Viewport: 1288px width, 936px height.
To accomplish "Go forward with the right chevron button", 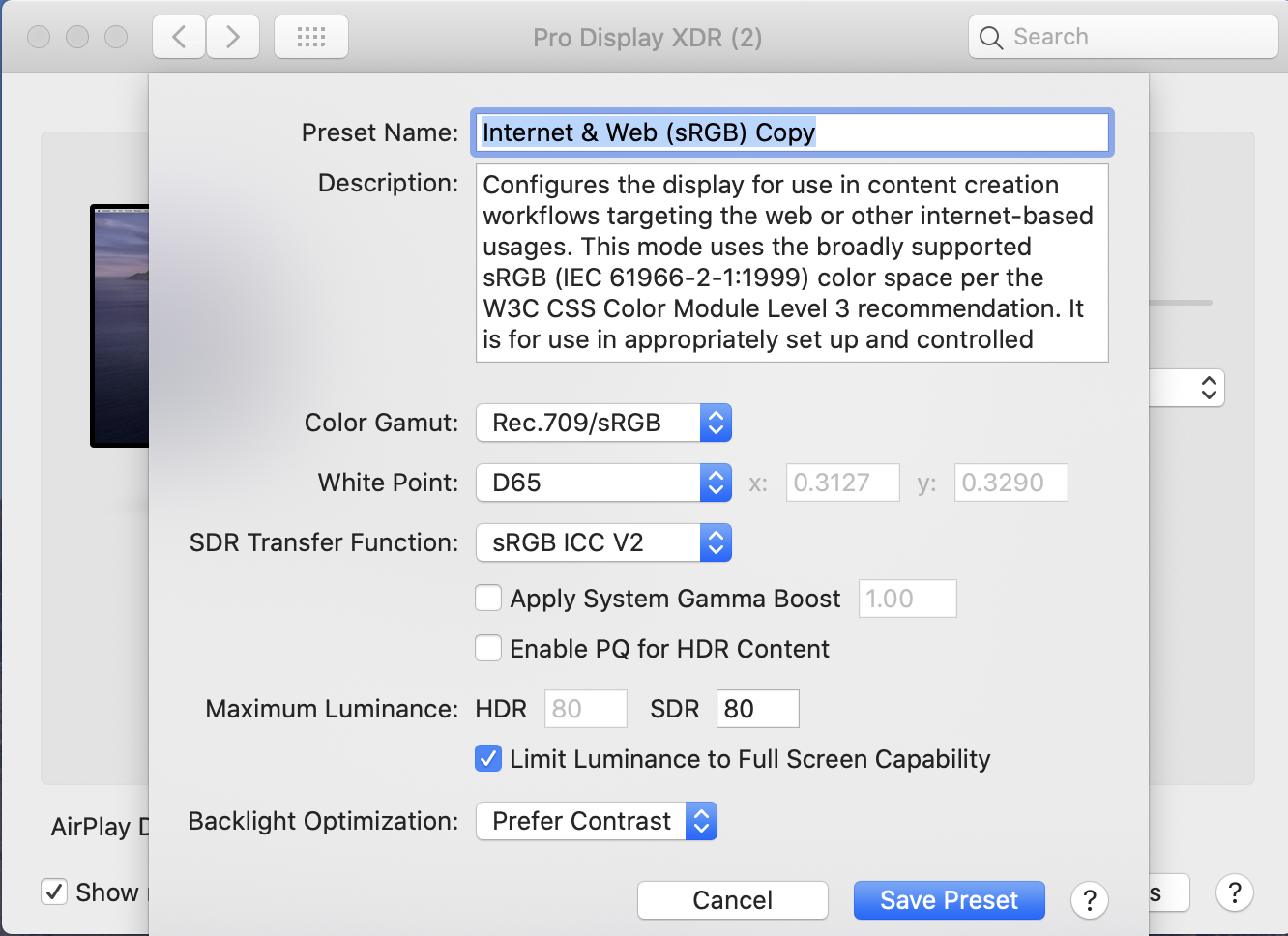I will tap(233, 38).
